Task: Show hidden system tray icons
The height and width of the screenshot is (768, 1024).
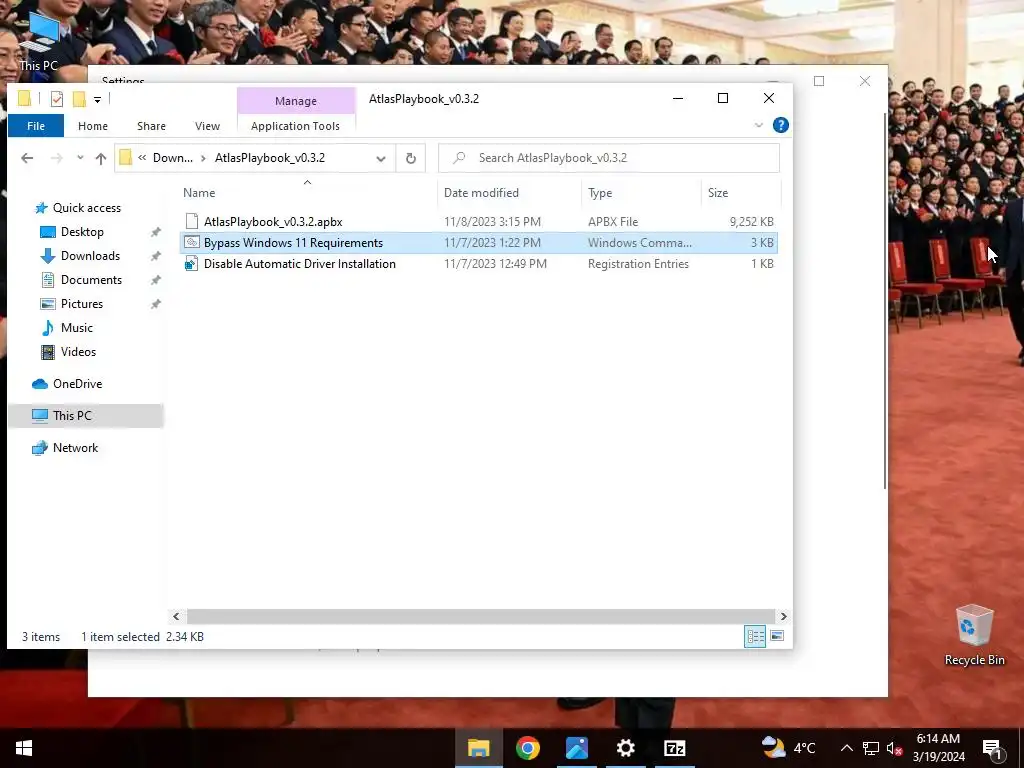Action: tap(846, 748)
